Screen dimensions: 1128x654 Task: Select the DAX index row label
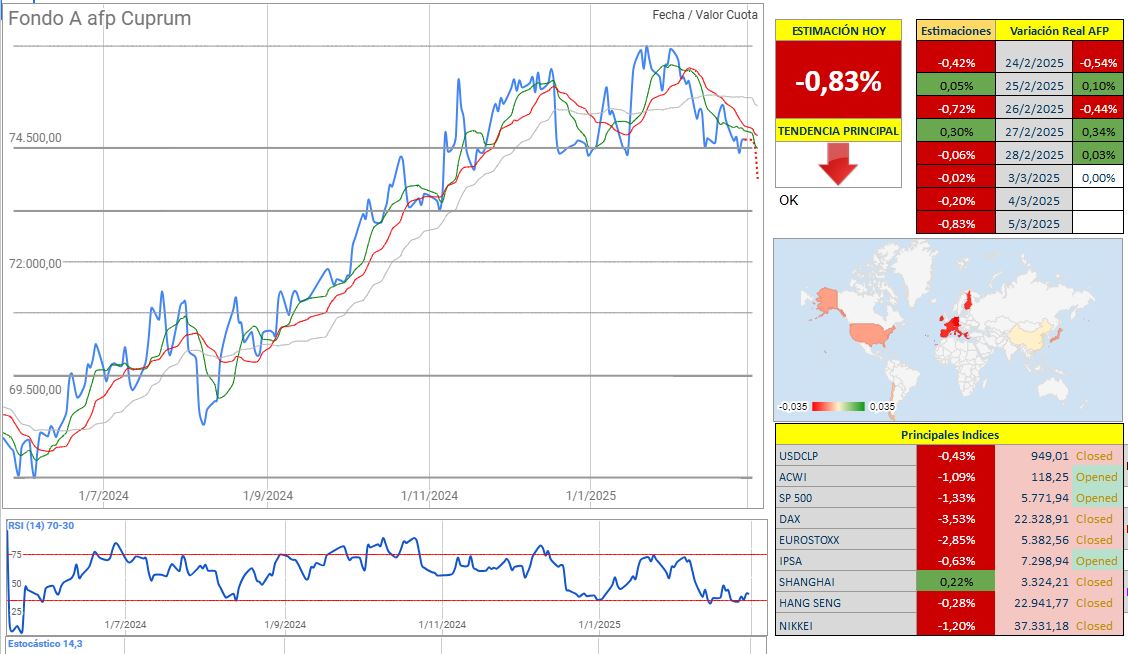coord(845,519)
